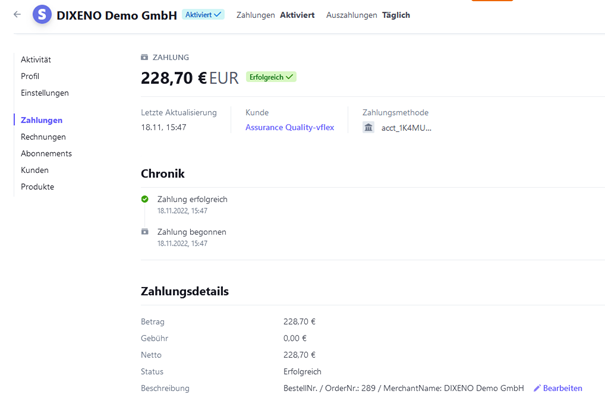The image size is (605, 410).
Task: Select the DIXENO Demo GmbH title
Action: coord(117,15)
